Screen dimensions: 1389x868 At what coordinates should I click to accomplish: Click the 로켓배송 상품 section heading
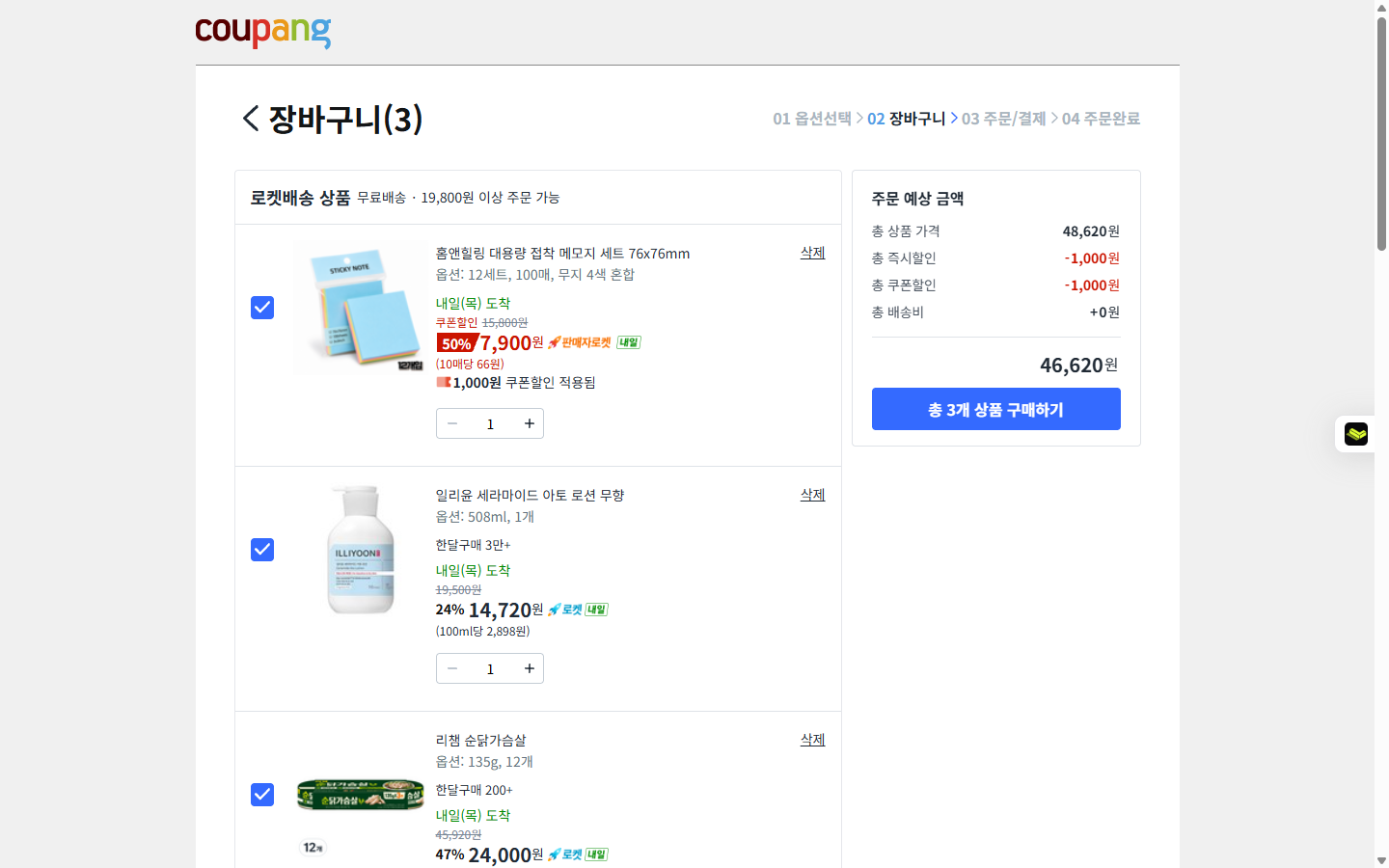coord(300,198)
